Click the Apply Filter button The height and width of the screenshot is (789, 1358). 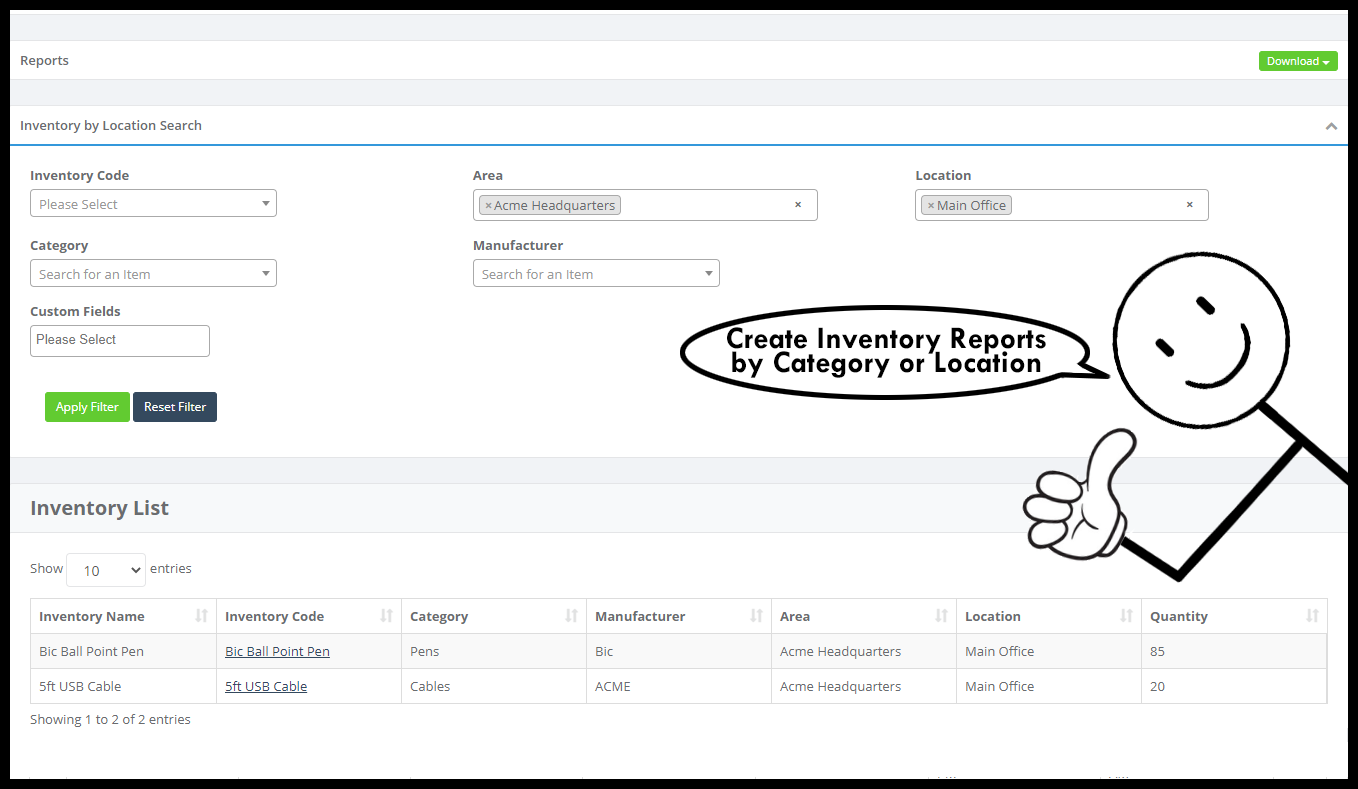click(x=87, y=407)
